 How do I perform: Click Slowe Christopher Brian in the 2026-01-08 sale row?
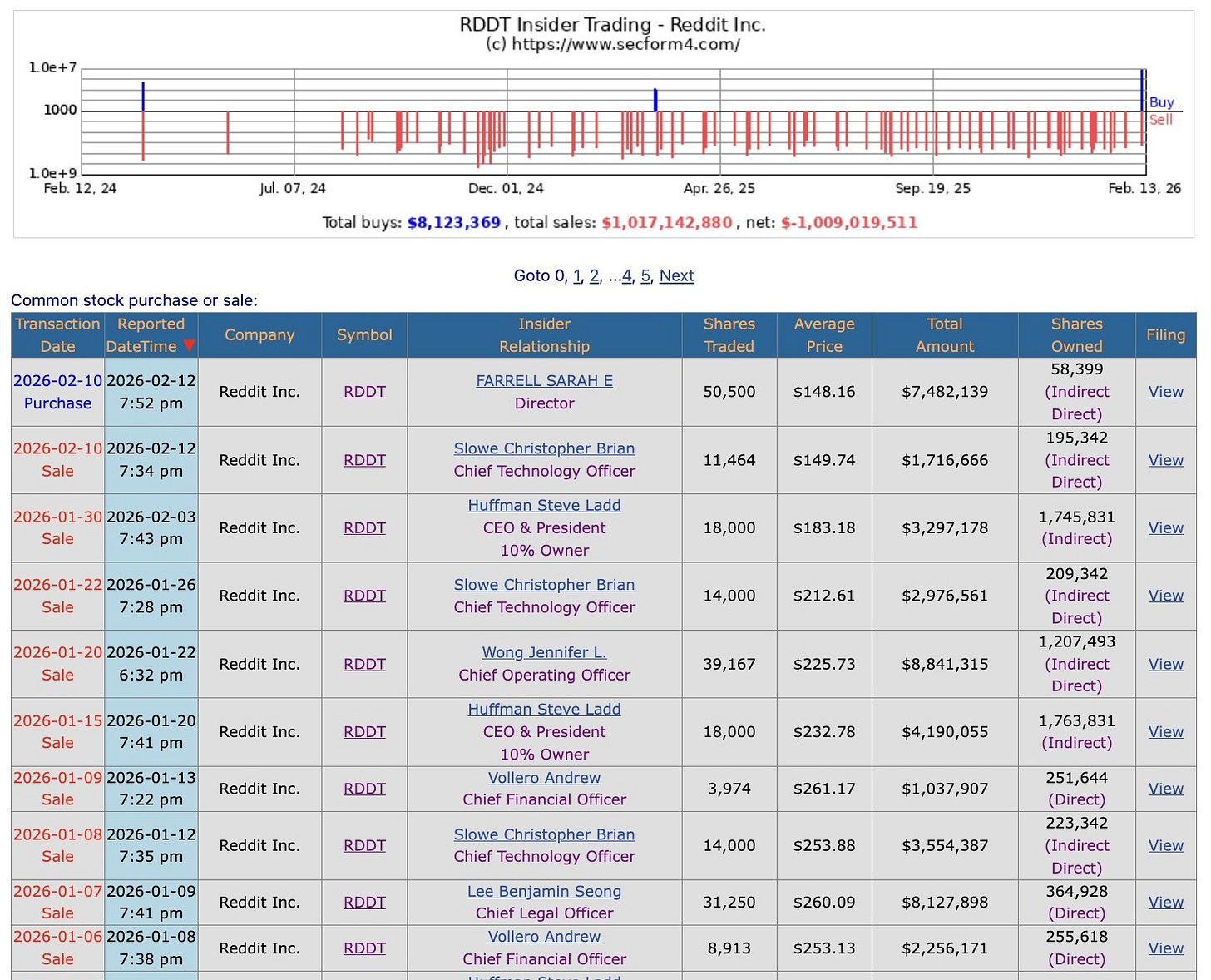(x=544, y=834)
